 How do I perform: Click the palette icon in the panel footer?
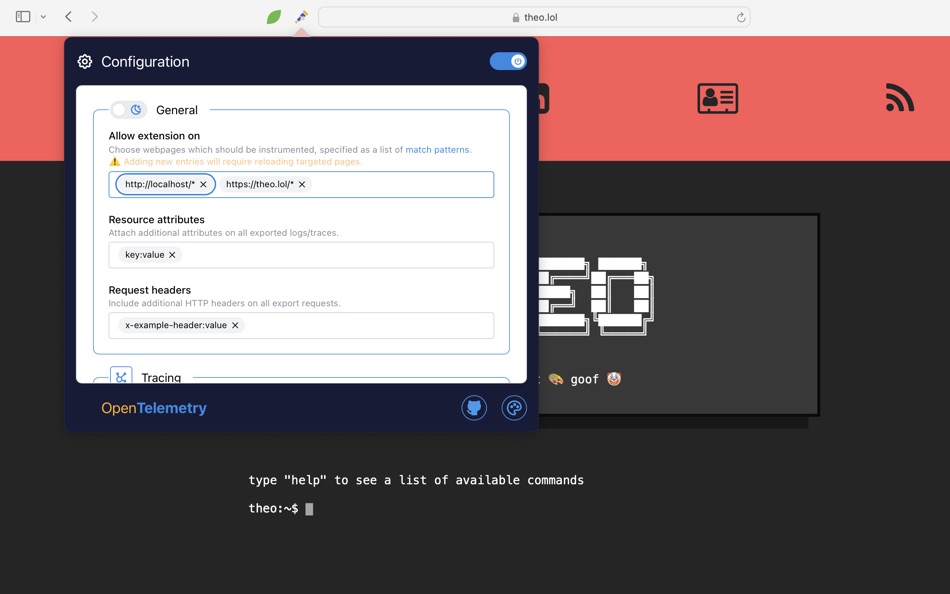(x=514, y=407)
